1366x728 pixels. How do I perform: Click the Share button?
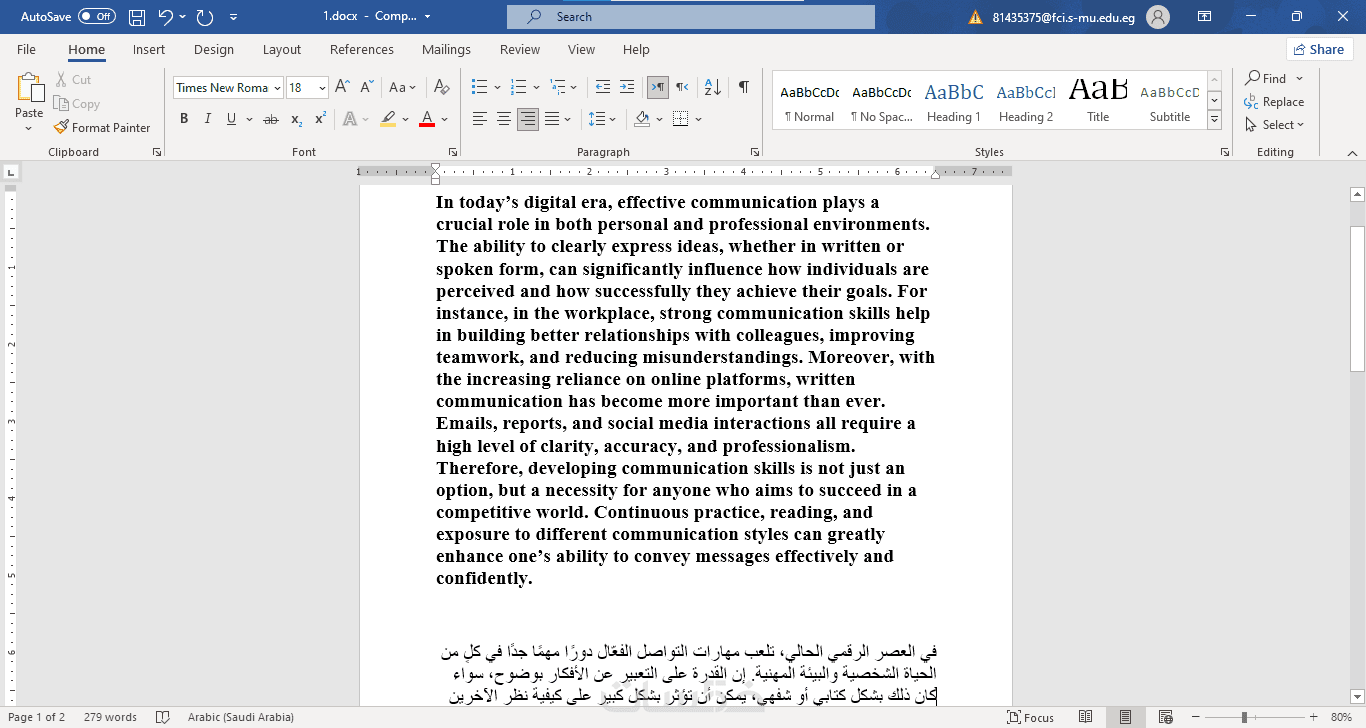1319,49
